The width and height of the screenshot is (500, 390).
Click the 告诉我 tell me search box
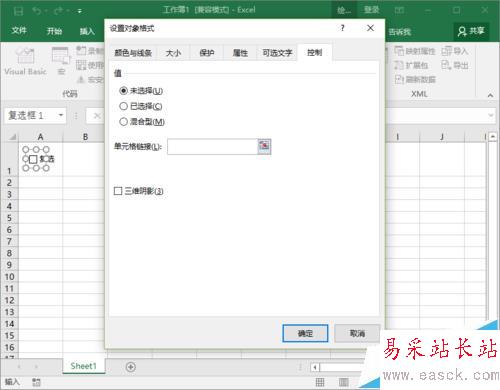click(400, 32)
